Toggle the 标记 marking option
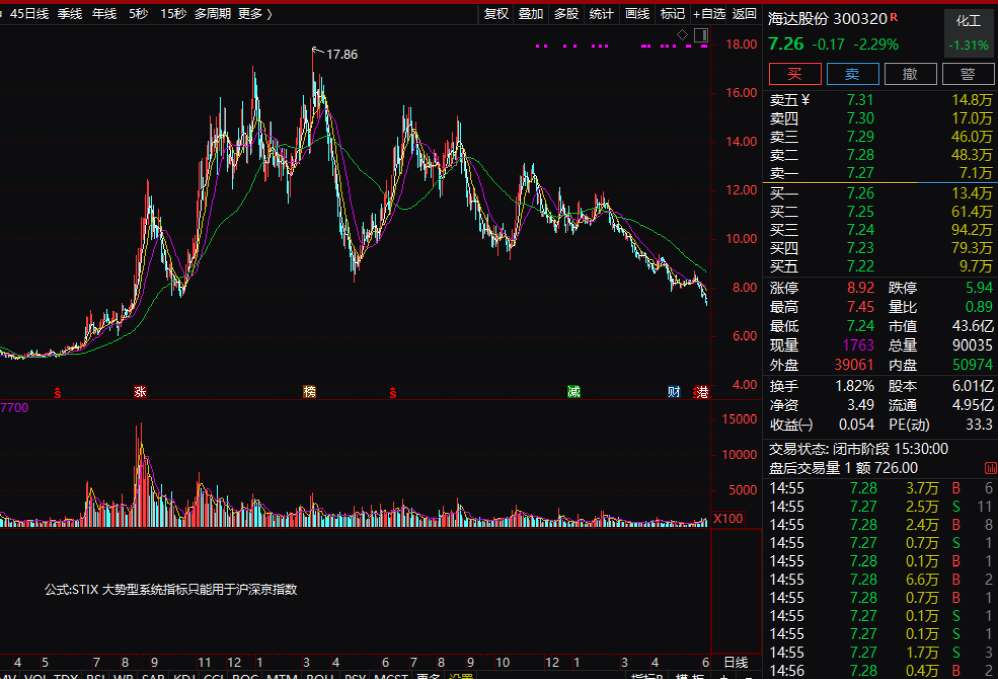 click(x=673, y=13)
